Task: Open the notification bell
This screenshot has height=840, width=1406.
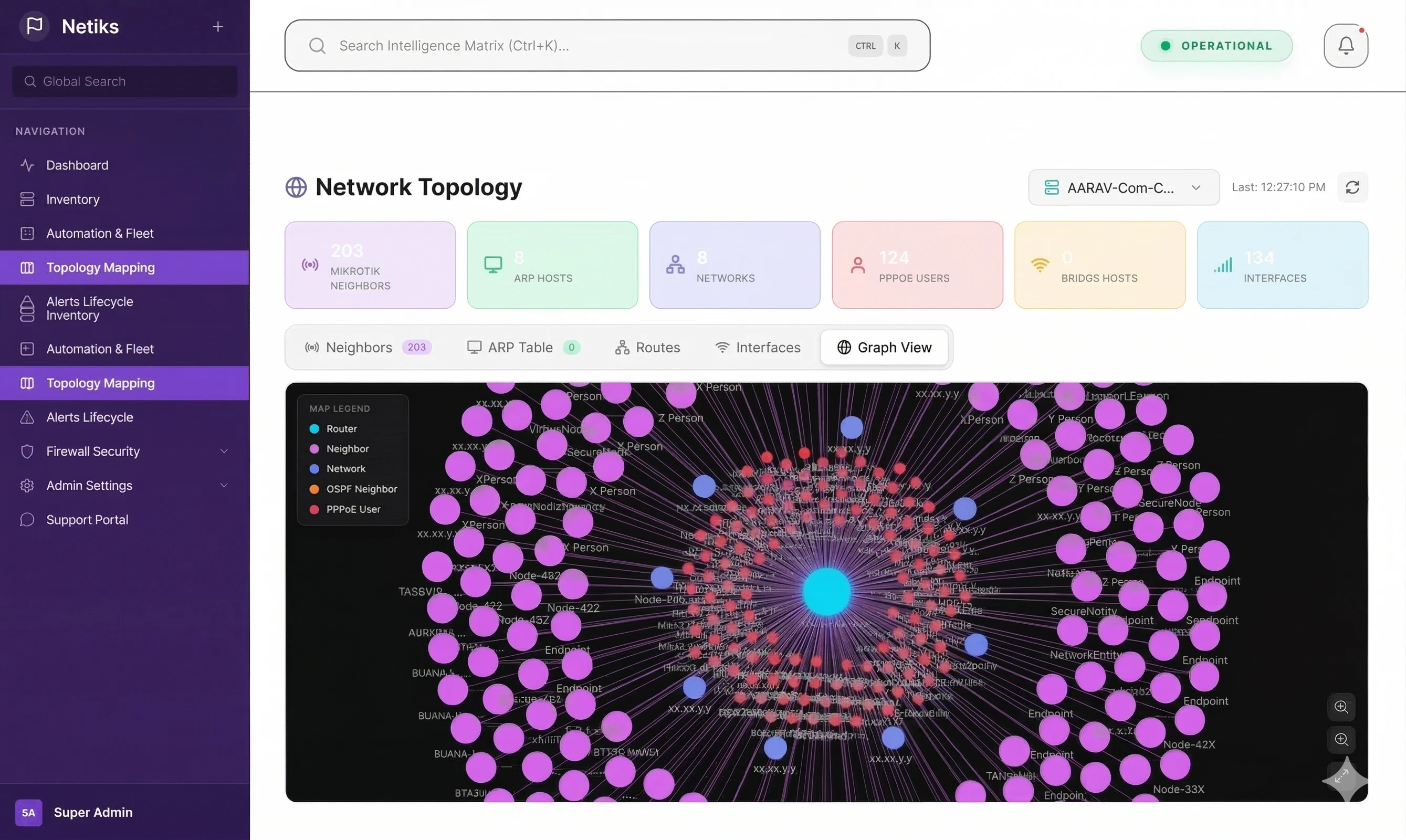Action: [x=1346, y=45]
